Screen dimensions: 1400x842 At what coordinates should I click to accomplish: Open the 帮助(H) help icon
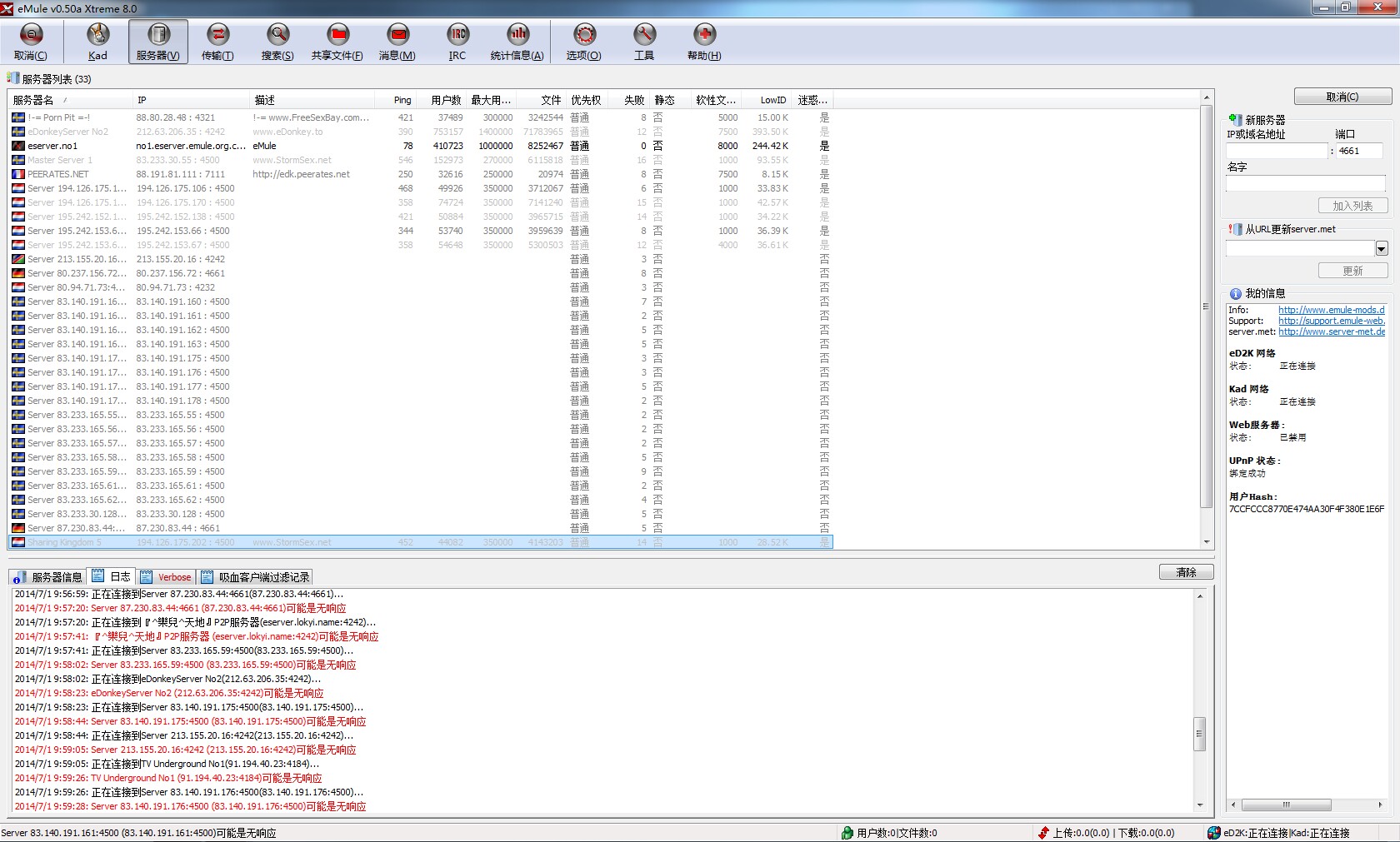coord(704,42)
